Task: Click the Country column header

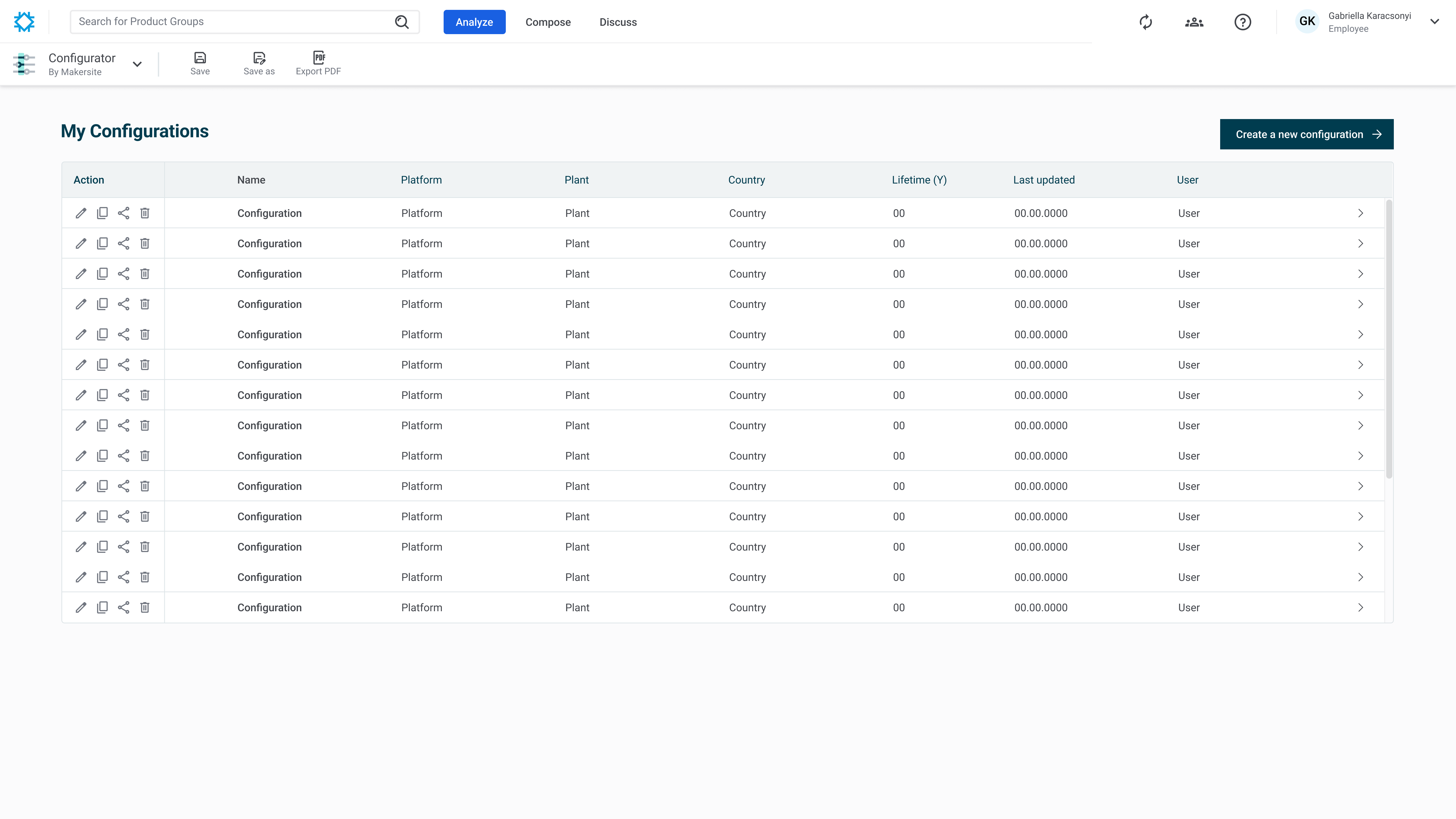Action: (x=746, y=180)
